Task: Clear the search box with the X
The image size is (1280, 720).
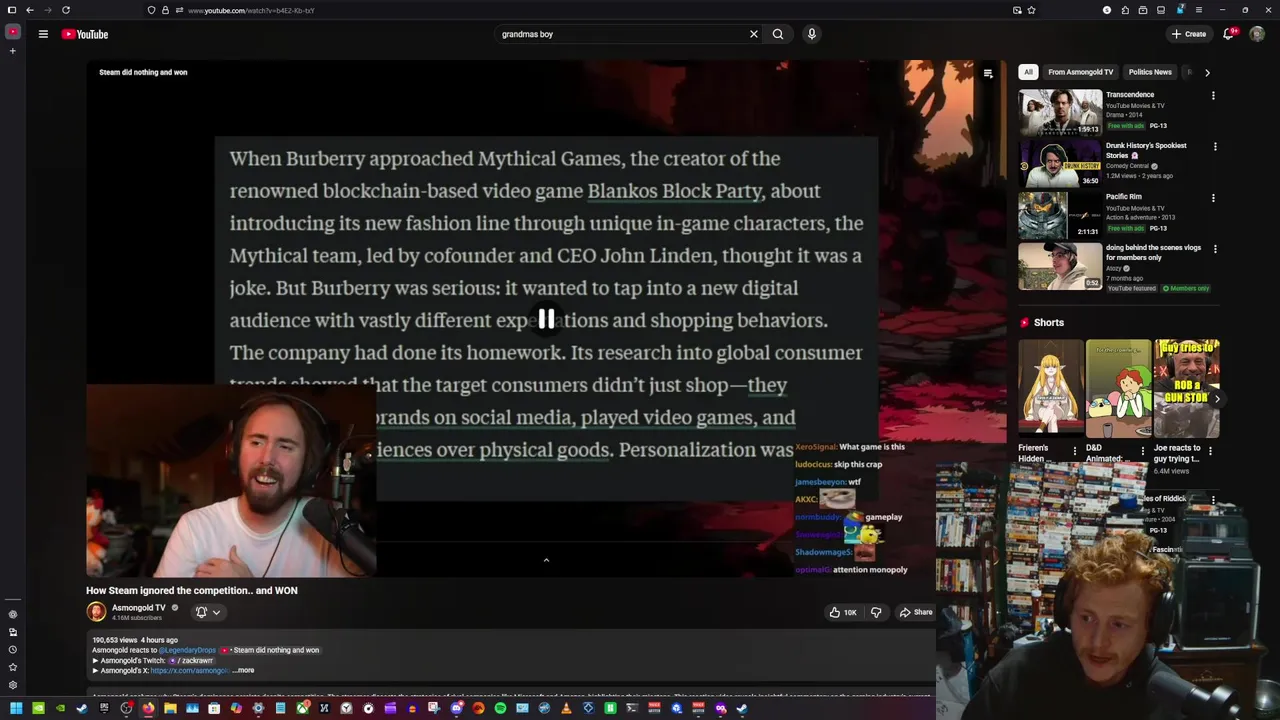Action: point(754,34)
